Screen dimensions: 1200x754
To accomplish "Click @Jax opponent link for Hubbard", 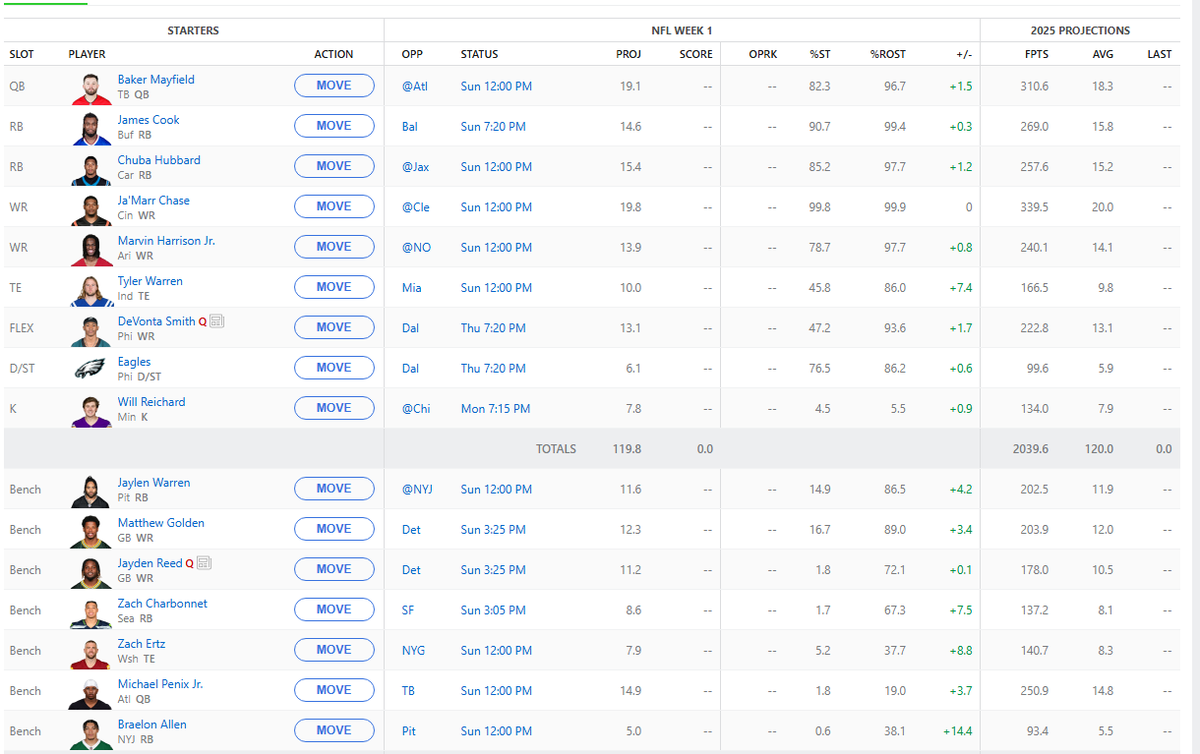I will tap(415, 167).
